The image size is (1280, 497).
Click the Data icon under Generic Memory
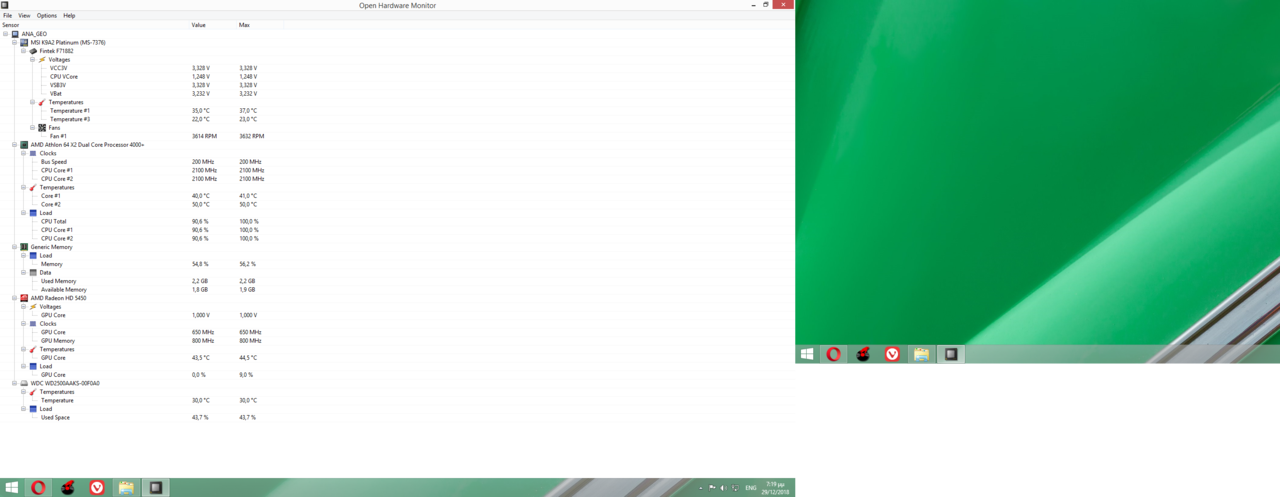point(33,272)
